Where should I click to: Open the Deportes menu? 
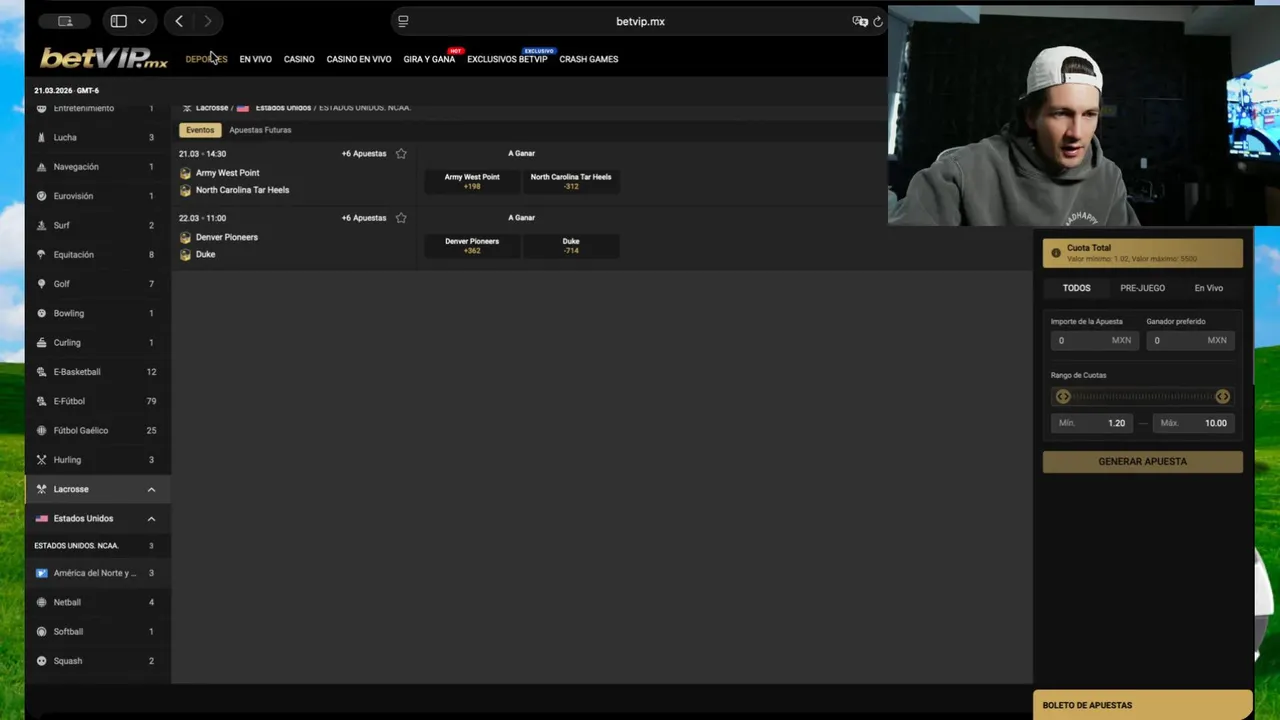click(x=206, y=59)
